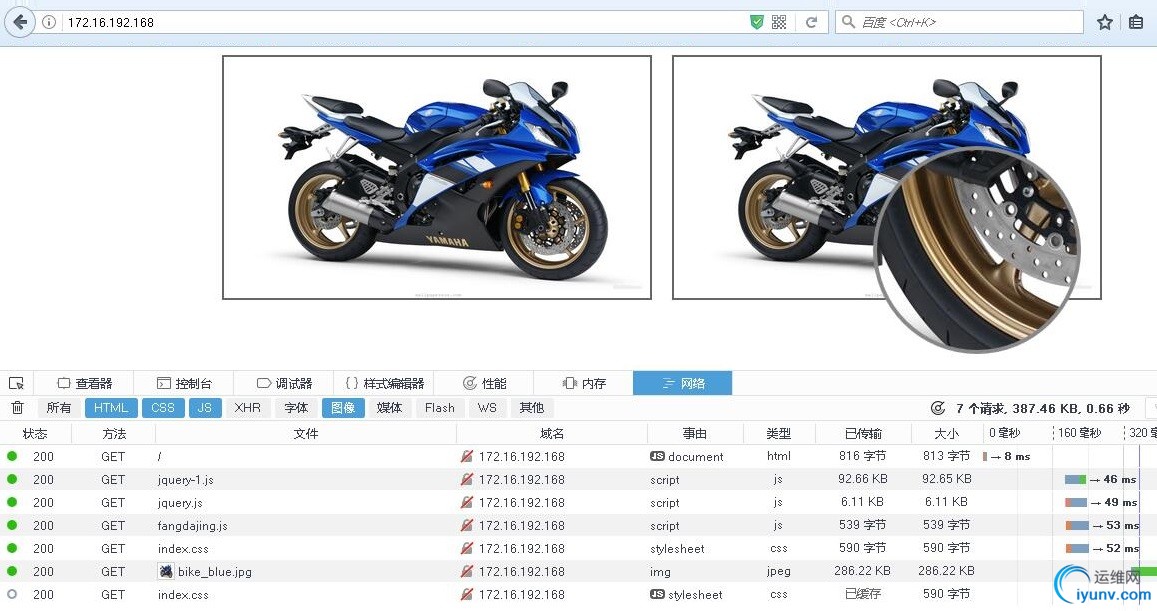Sort requests by the 事由 column header
This screenshot has height=611, width=1157.
(694, 433)
